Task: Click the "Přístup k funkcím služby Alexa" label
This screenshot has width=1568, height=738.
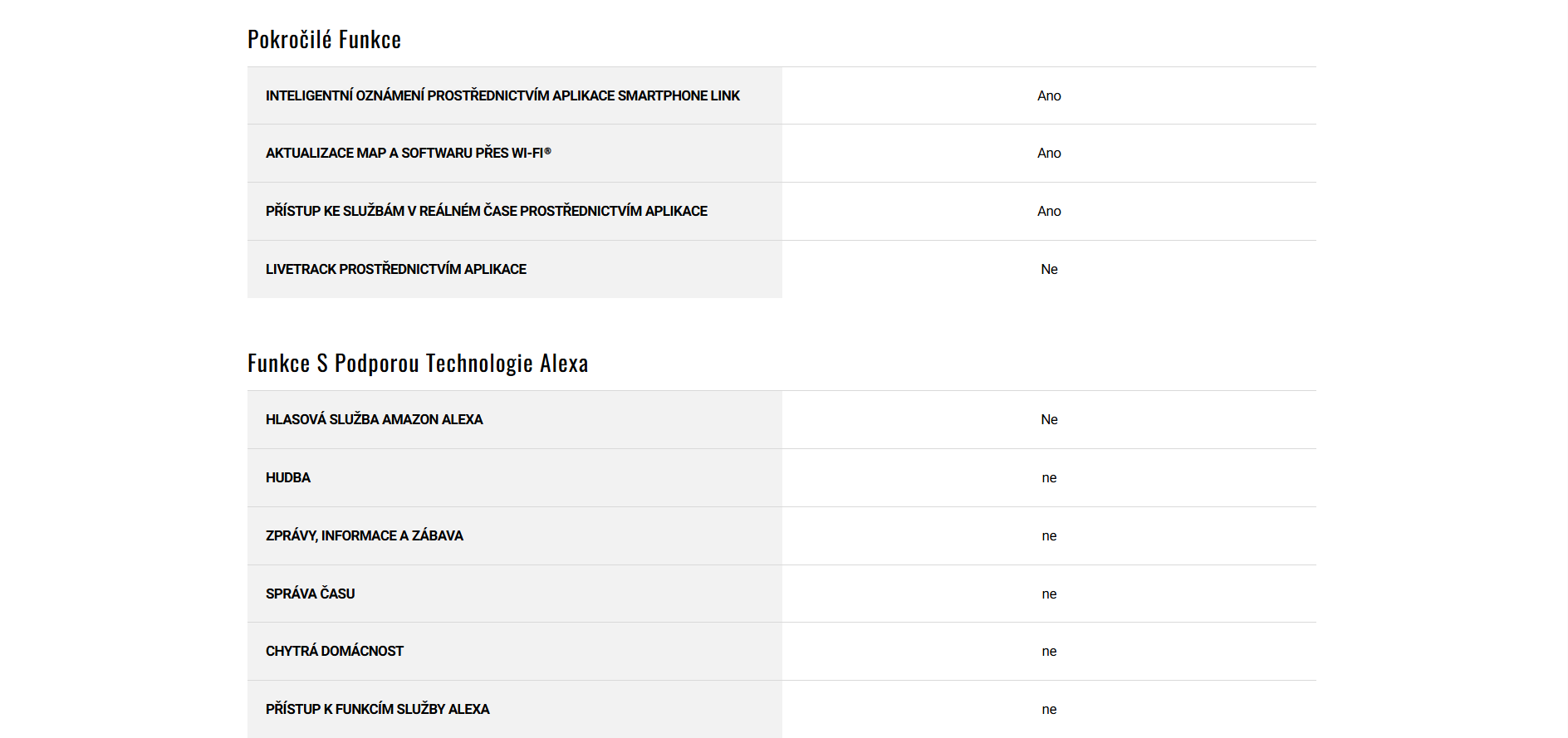Action: 377,709
